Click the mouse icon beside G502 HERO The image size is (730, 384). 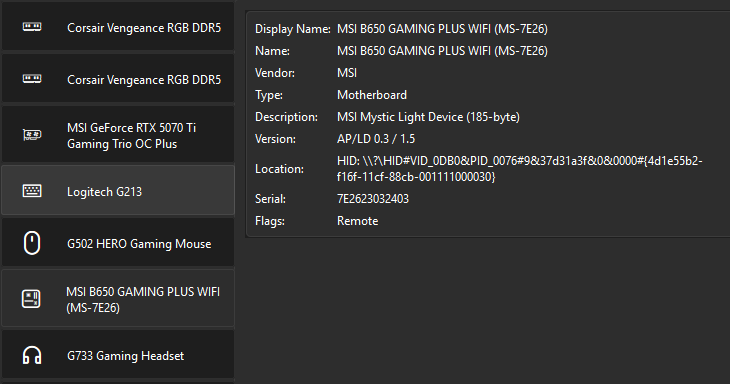[32, 243]
